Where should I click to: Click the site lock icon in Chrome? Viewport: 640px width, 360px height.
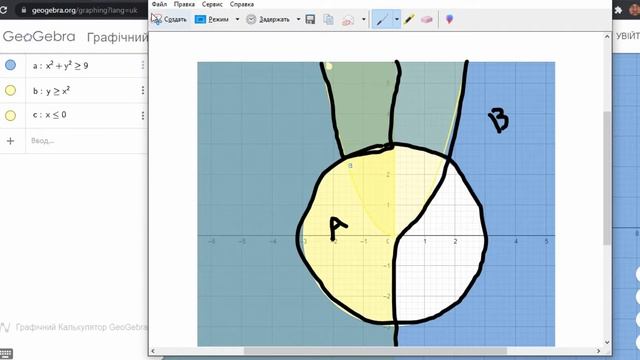coord(24,10)
